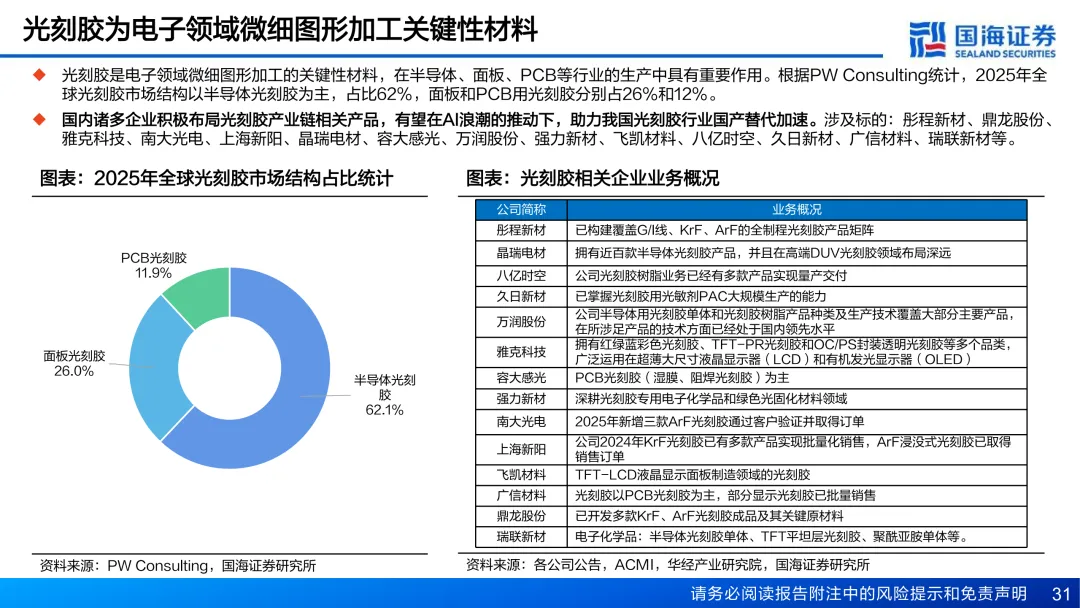Select the 瑞联新材 table cell
This screenshot has width=1080, height=608.
tap(521, 536)
